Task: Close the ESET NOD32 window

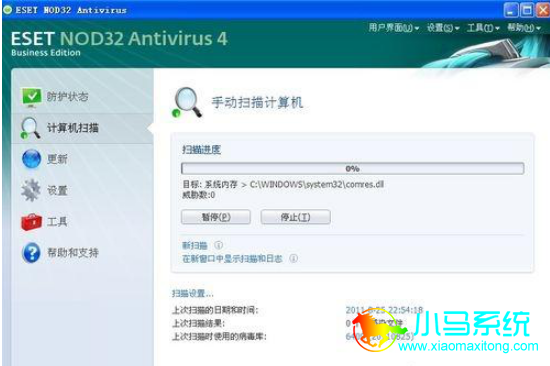Action: 543,10
